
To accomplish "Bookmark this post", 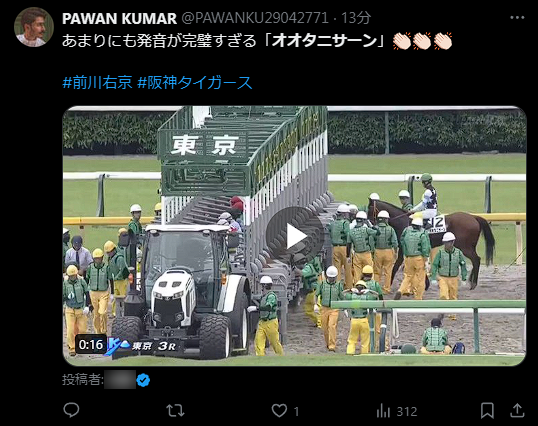I will tap(487, 411).
